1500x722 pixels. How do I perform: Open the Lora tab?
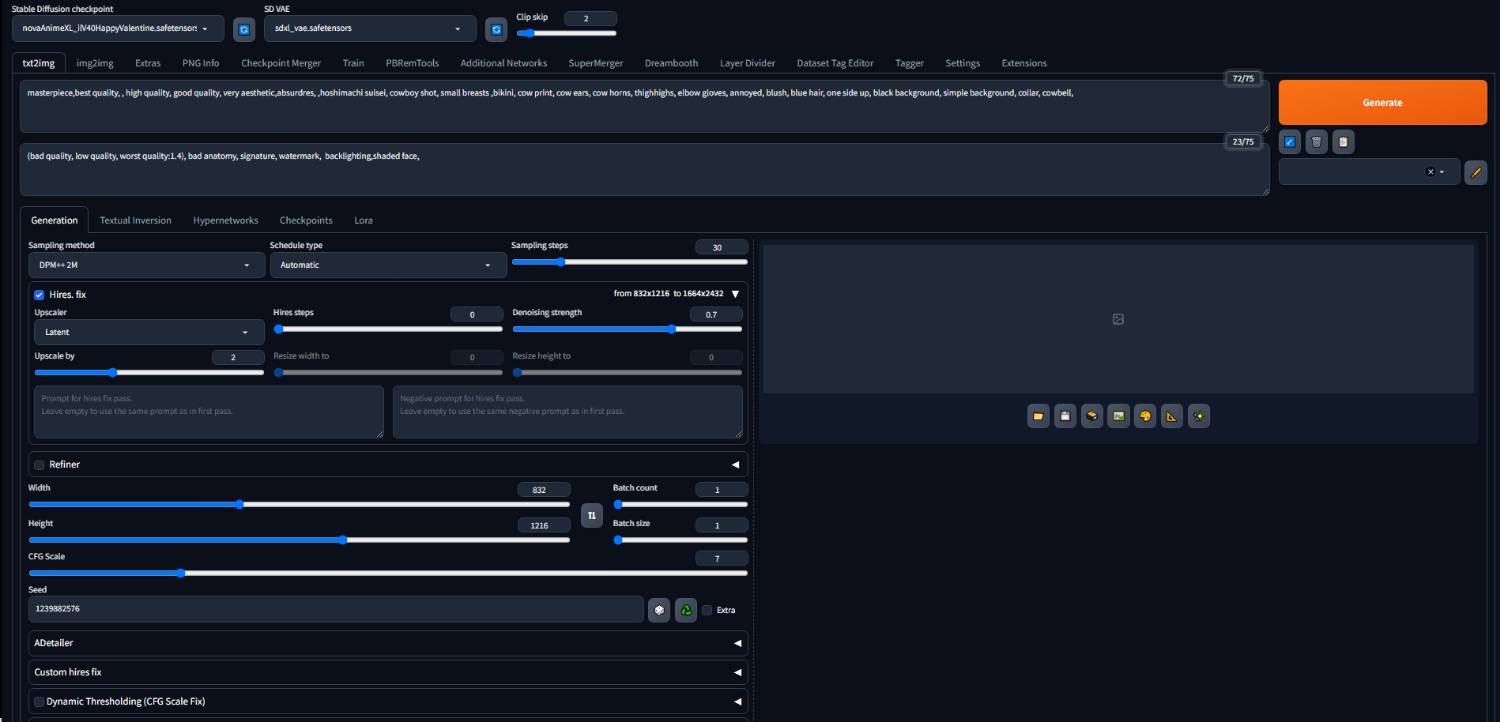363,220
